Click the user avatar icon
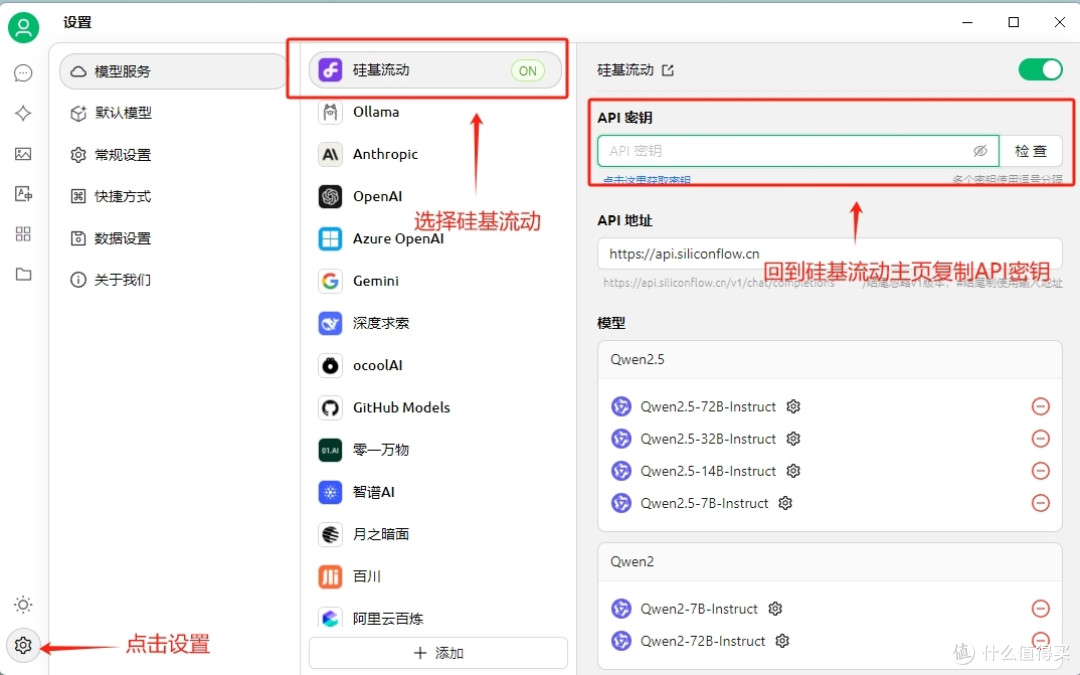Screen dimensions: 1080x675 pos(23,28)
